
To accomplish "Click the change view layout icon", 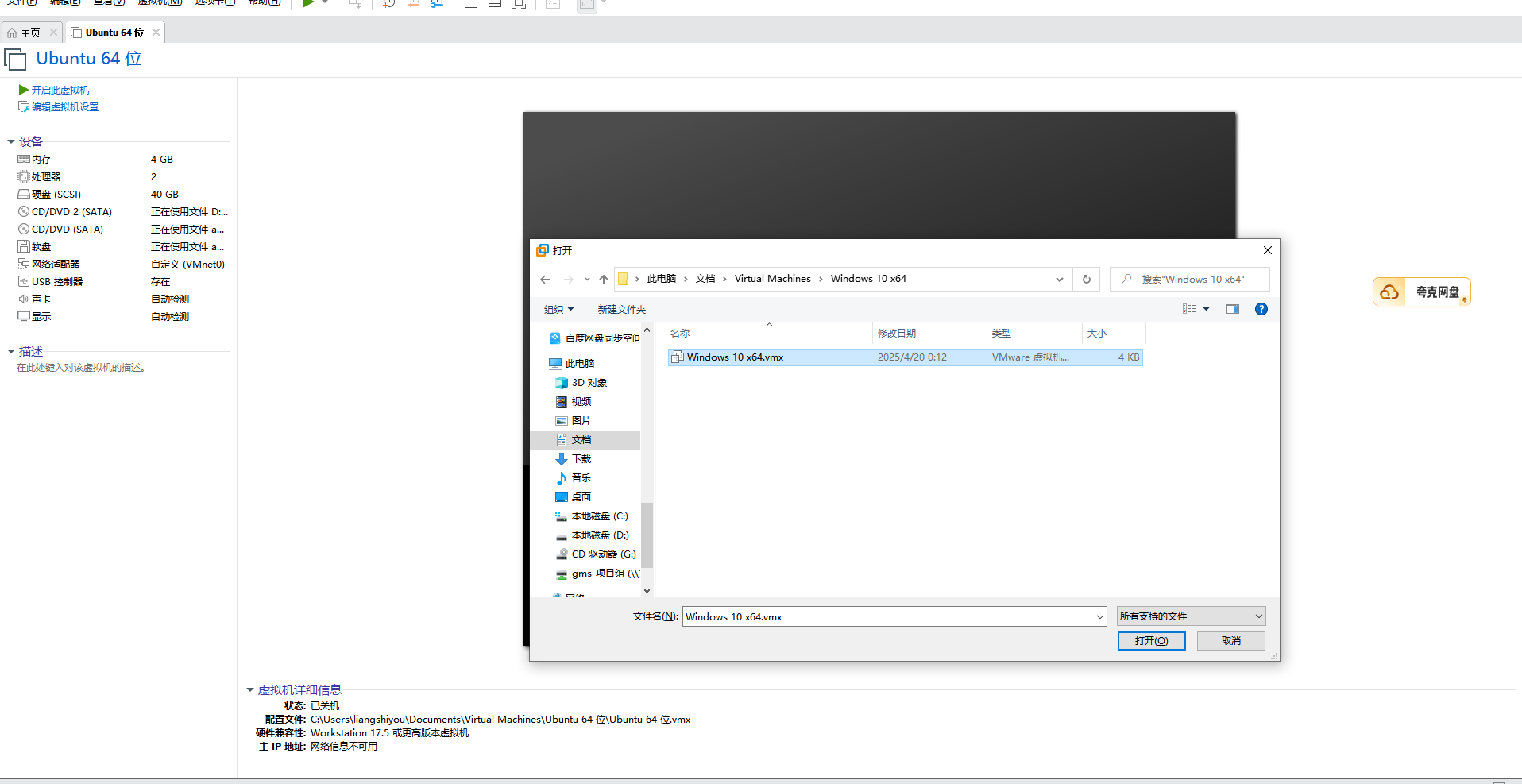I will pos(1189,309).
